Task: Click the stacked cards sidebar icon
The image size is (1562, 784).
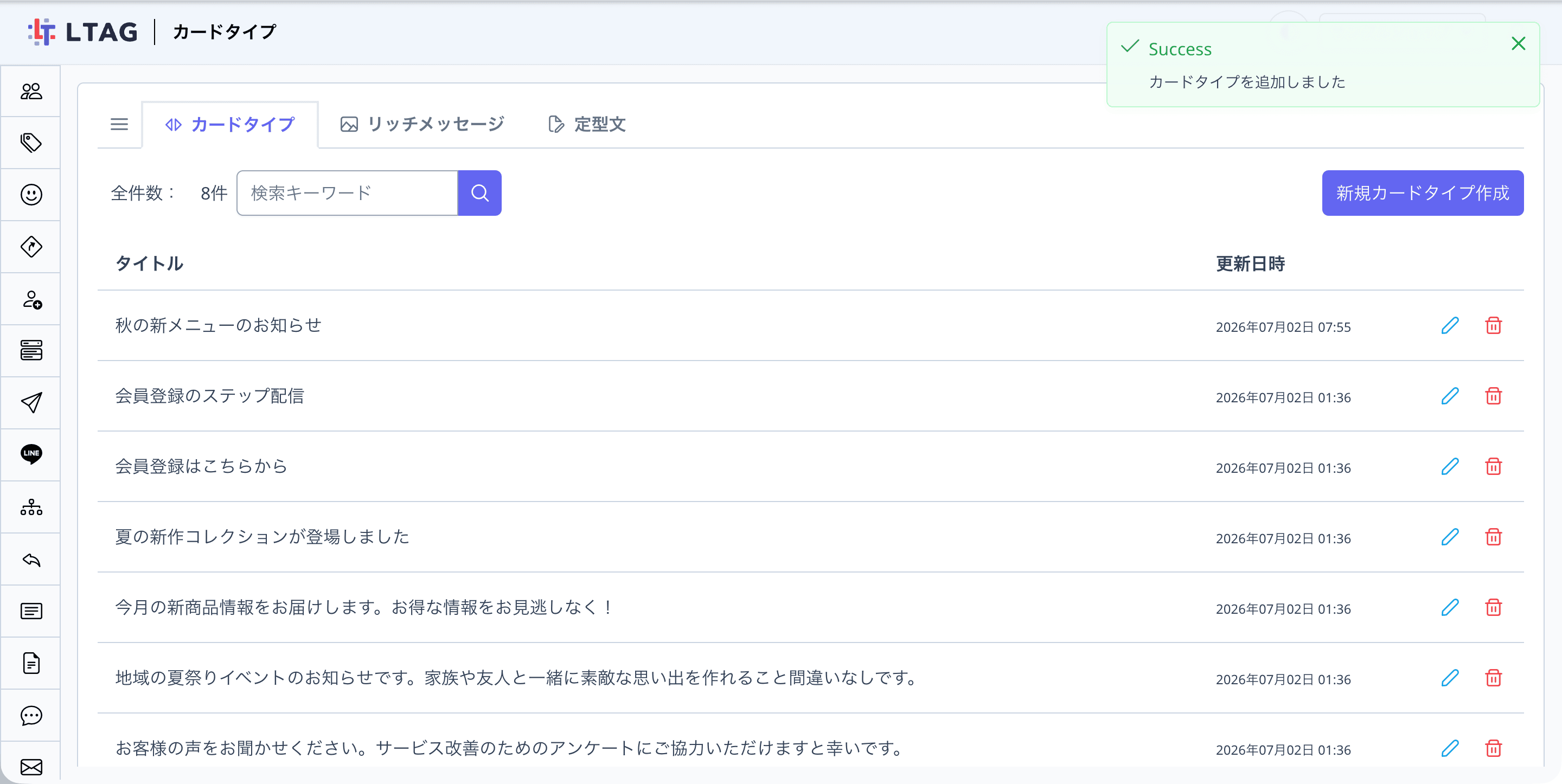Action: (31, 350)
